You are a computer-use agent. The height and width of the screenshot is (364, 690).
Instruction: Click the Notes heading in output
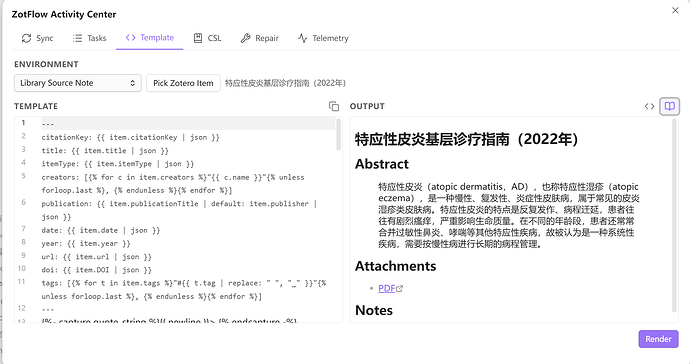pos(374,310)
